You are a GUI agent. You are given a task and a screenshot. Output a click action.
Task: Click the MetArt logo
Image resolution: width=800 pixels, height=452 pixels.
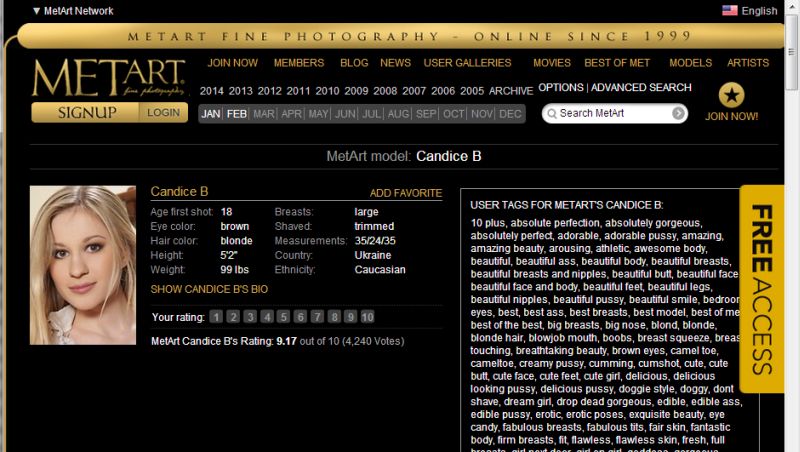click(109, 78)
